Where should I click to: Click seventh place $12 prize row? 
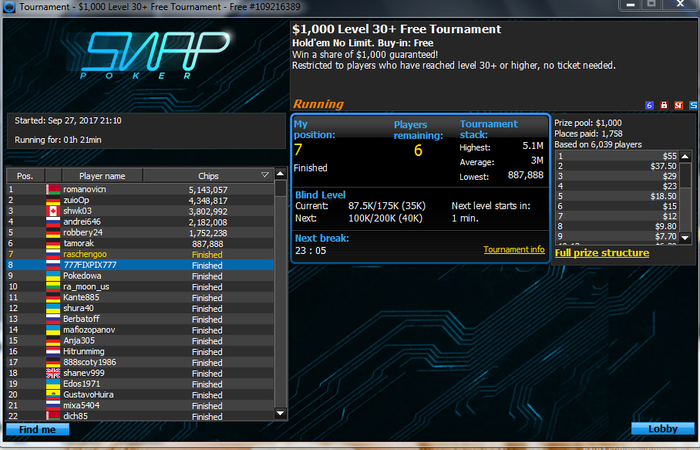(617, 216)
